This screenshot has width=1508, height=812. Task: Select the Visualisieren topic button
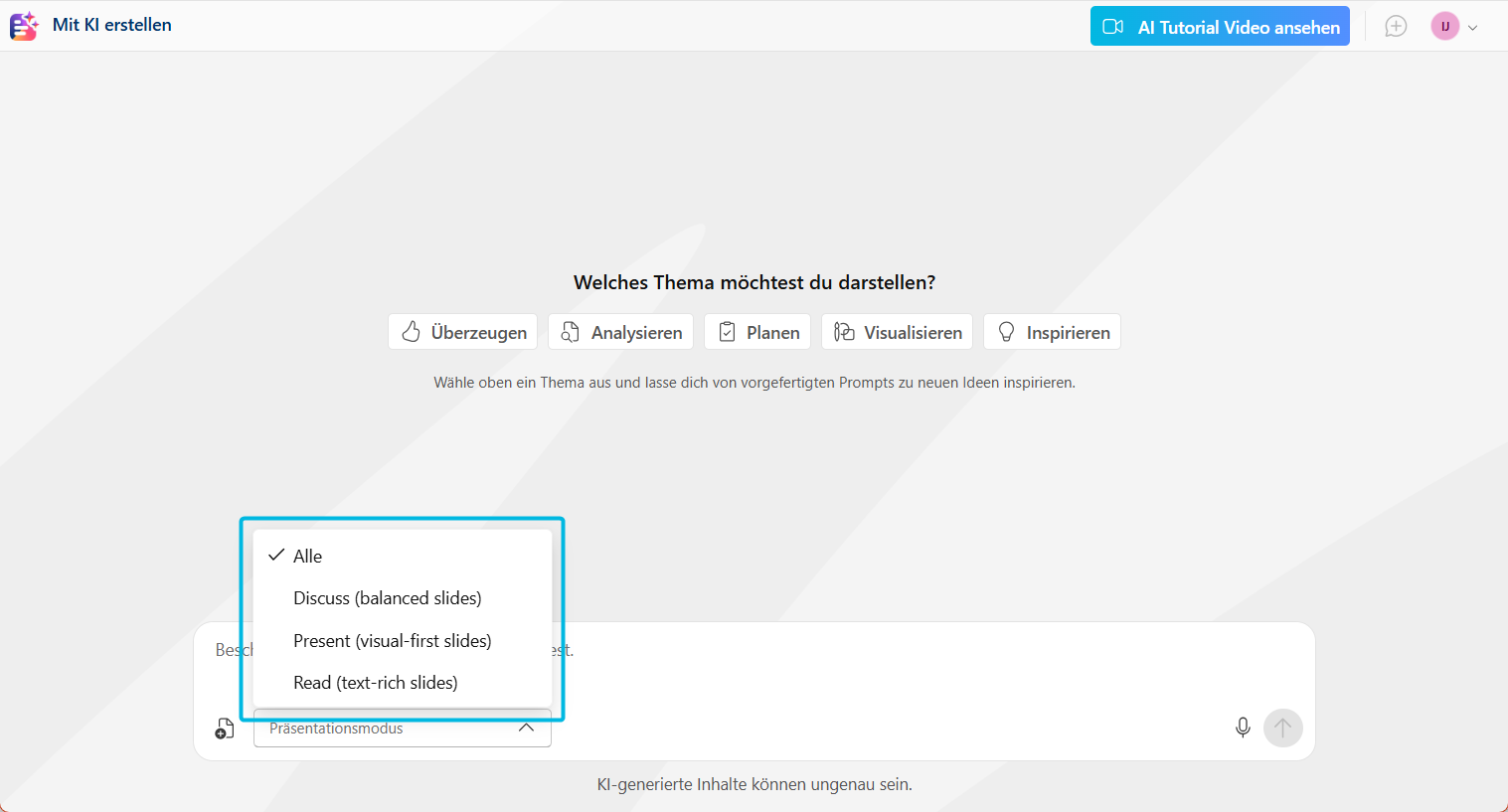point(898,332)
